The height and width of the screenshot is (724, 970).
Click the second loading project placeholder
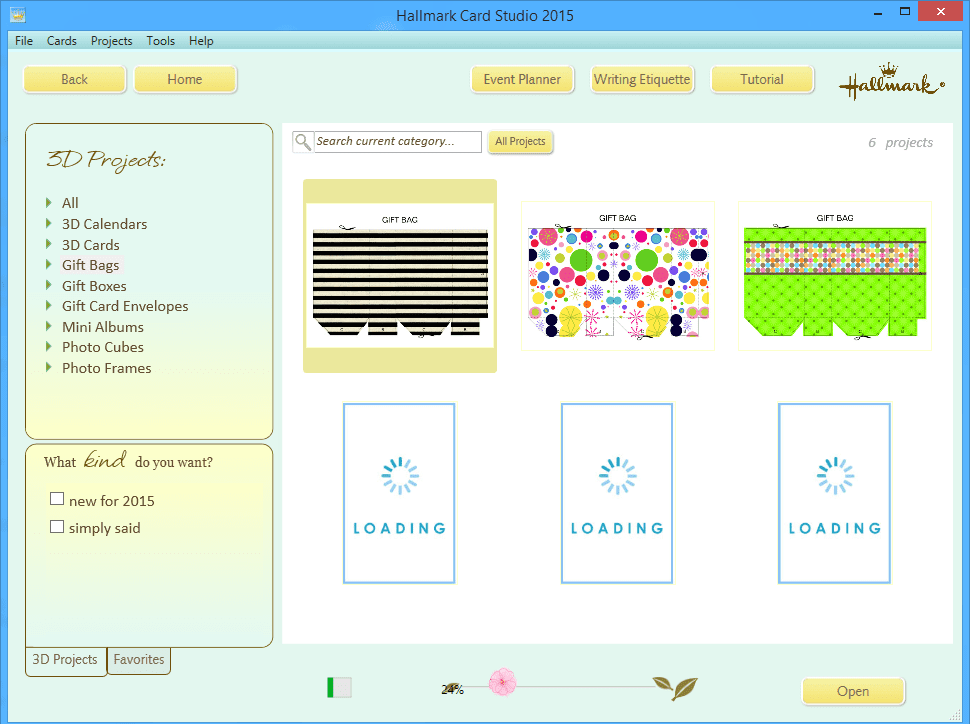tap(617, 493)
